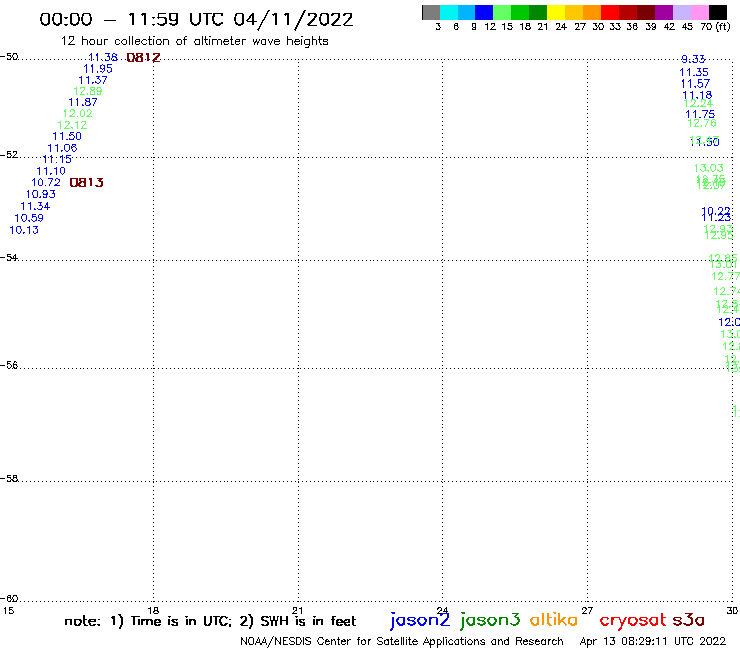Click wave height value 11.10
The height and width of the screenshot is (650, 740).
coord(51,171)
